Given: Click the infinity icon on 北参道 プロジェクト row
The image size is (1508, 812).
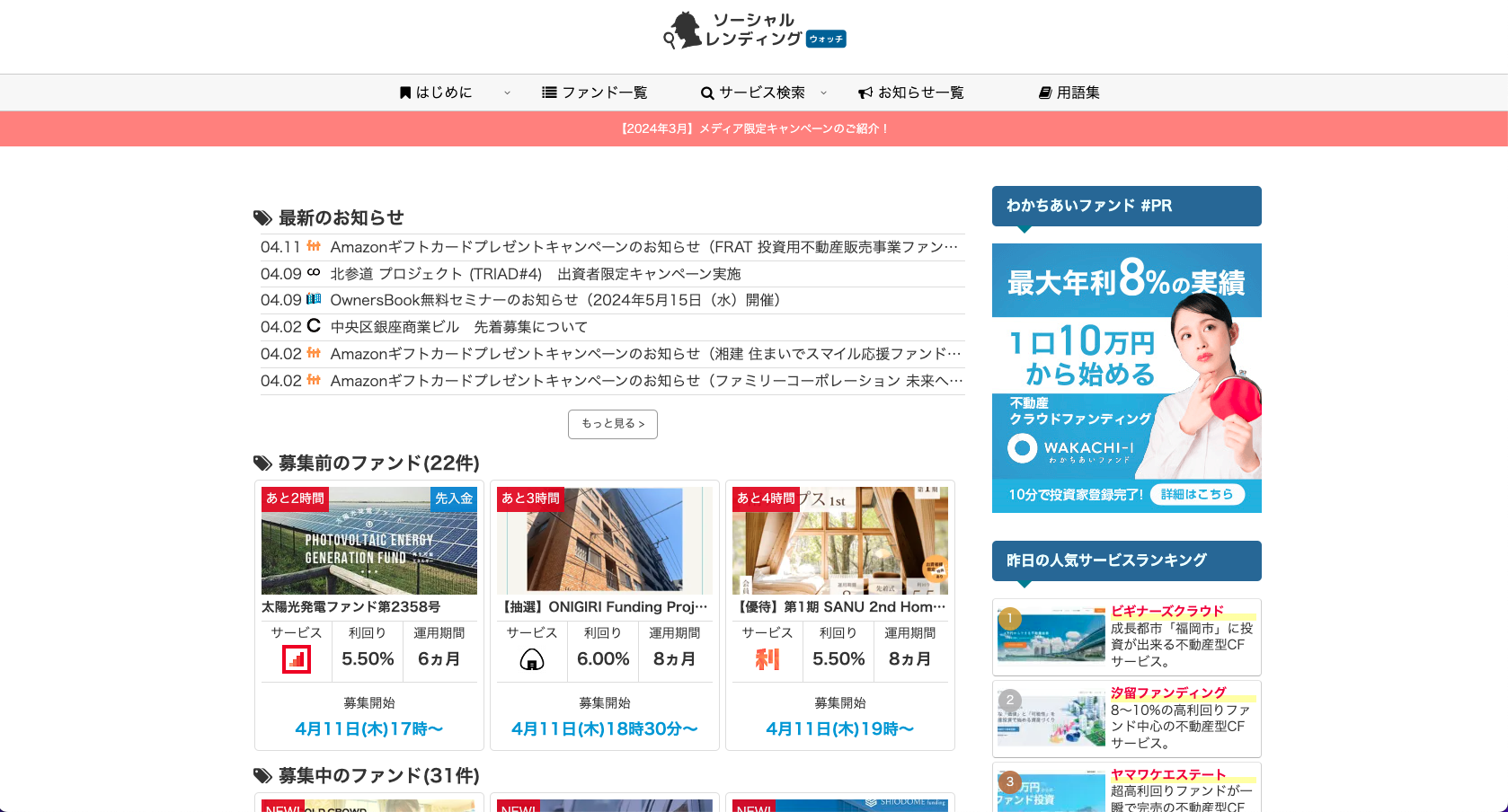Looking at the screenshot, I should click(x=314, y=272).
